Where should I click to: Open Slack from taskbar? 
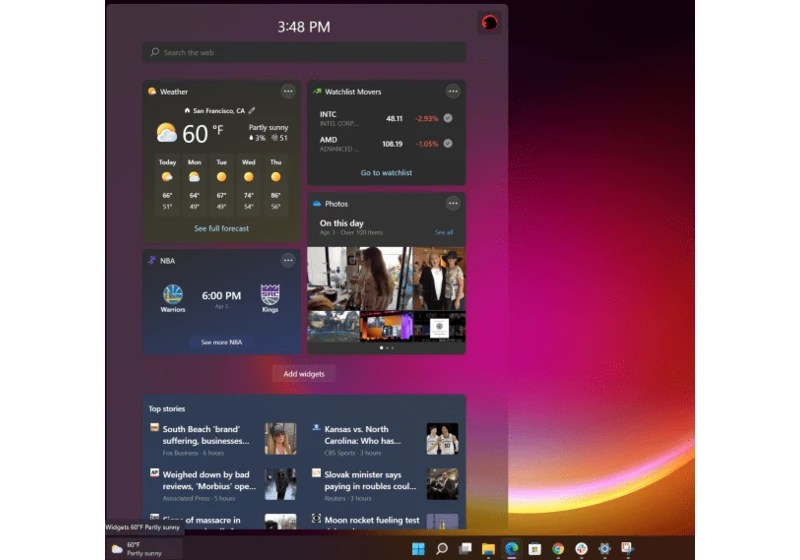coord(581,549)
